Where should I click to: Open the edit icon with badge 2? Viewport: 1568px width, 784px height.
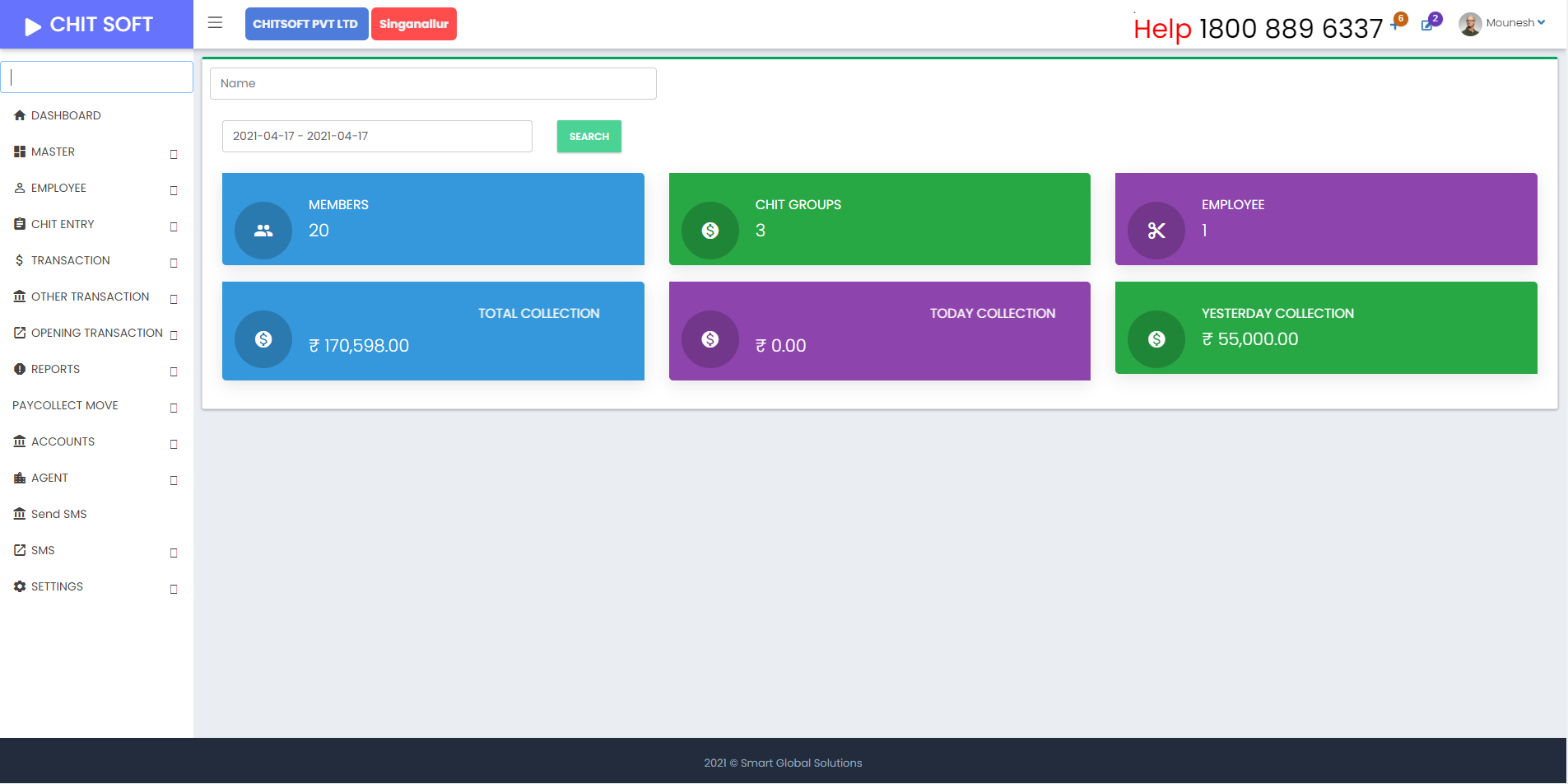click(x=1428, y=25)
